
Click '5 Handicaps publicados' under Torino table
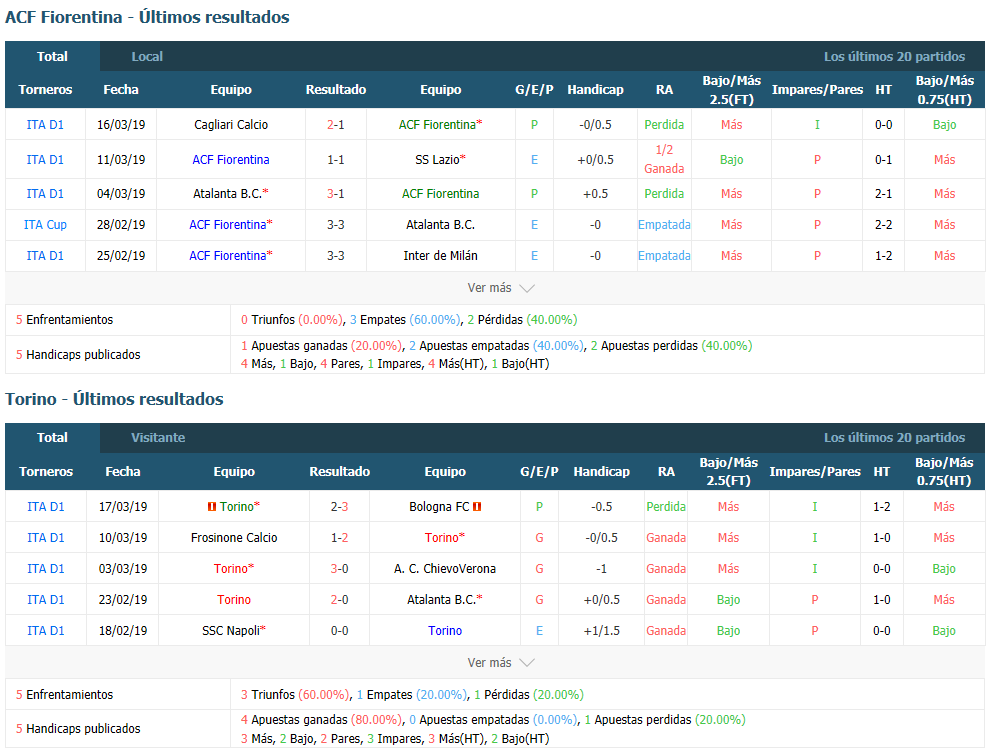tap(78, 728)
